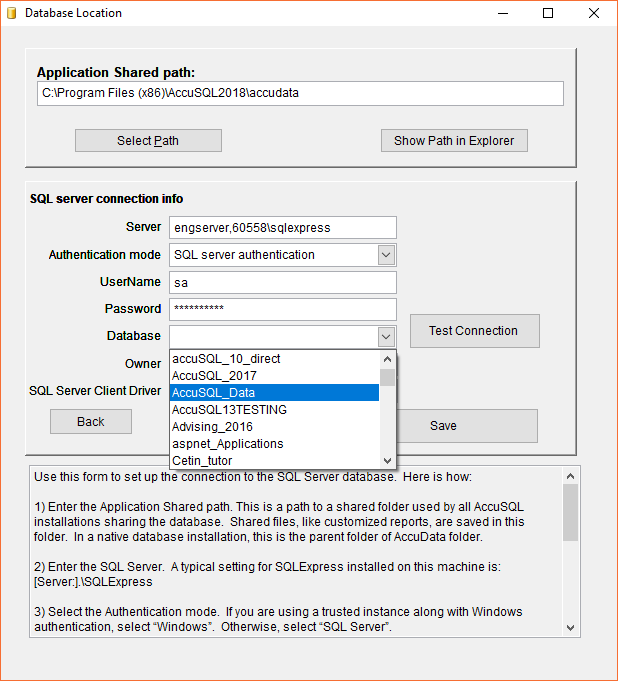Screen dimensions: 618x681
Task: Click the Password field
Action: click(283, 309)
